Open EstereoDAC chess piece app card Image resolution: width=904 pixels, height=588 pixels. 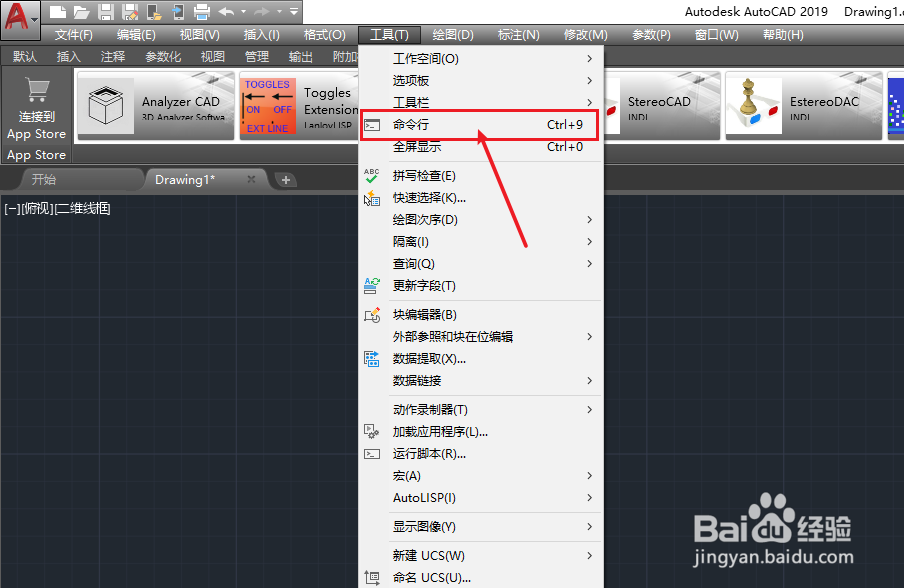tap(804, 106)
